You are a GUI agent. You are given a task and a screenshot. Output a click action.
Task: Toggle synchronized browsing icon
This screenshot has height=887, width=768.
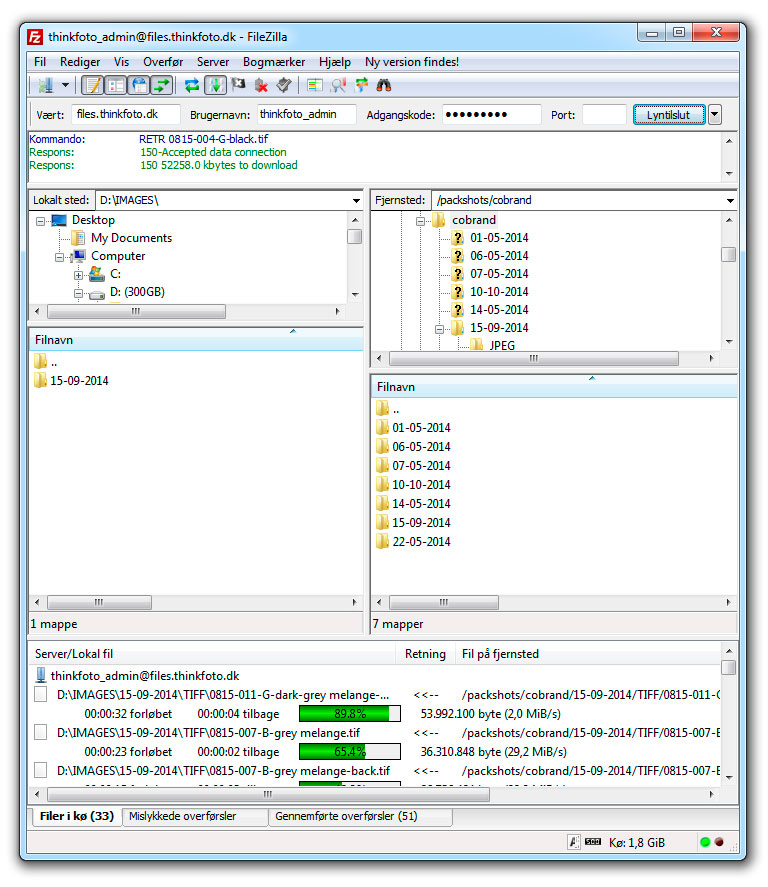click(x=361, y=85)
